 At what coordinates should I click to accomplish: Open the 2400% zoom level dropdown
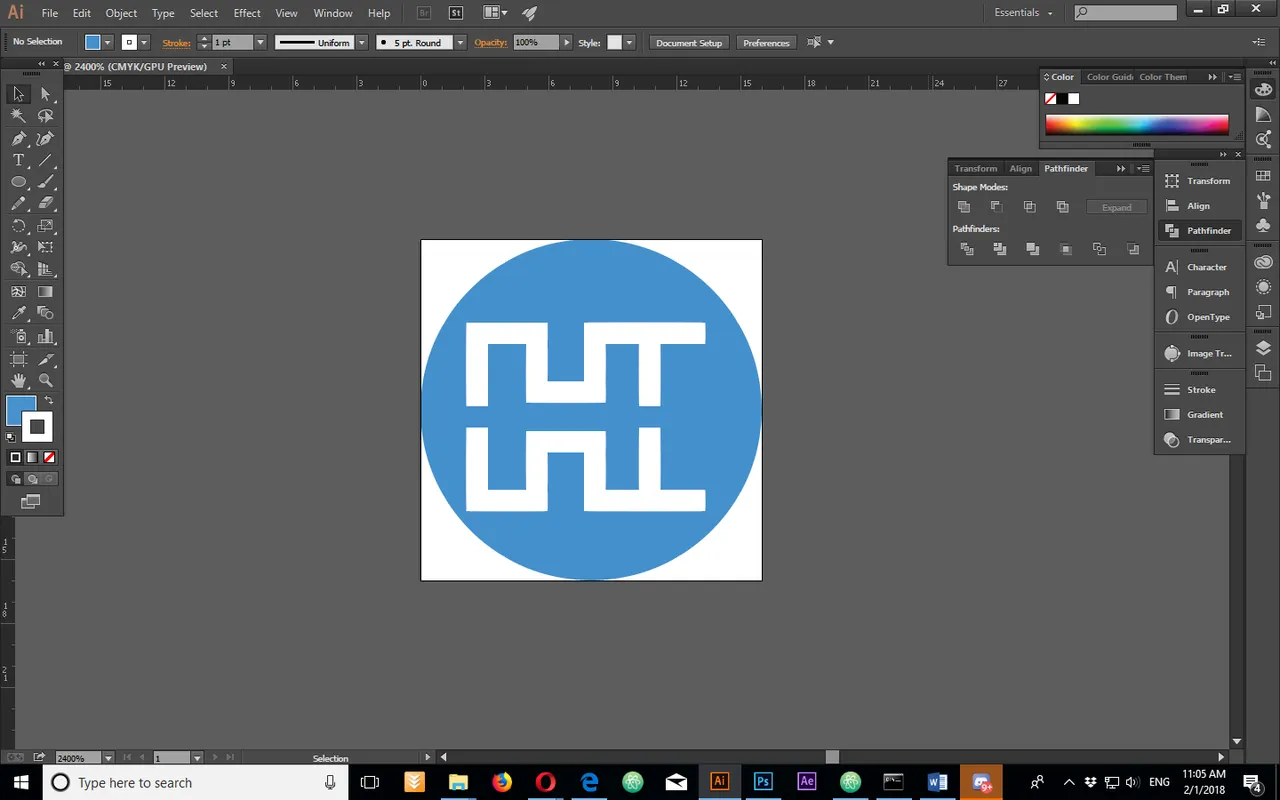108,758
